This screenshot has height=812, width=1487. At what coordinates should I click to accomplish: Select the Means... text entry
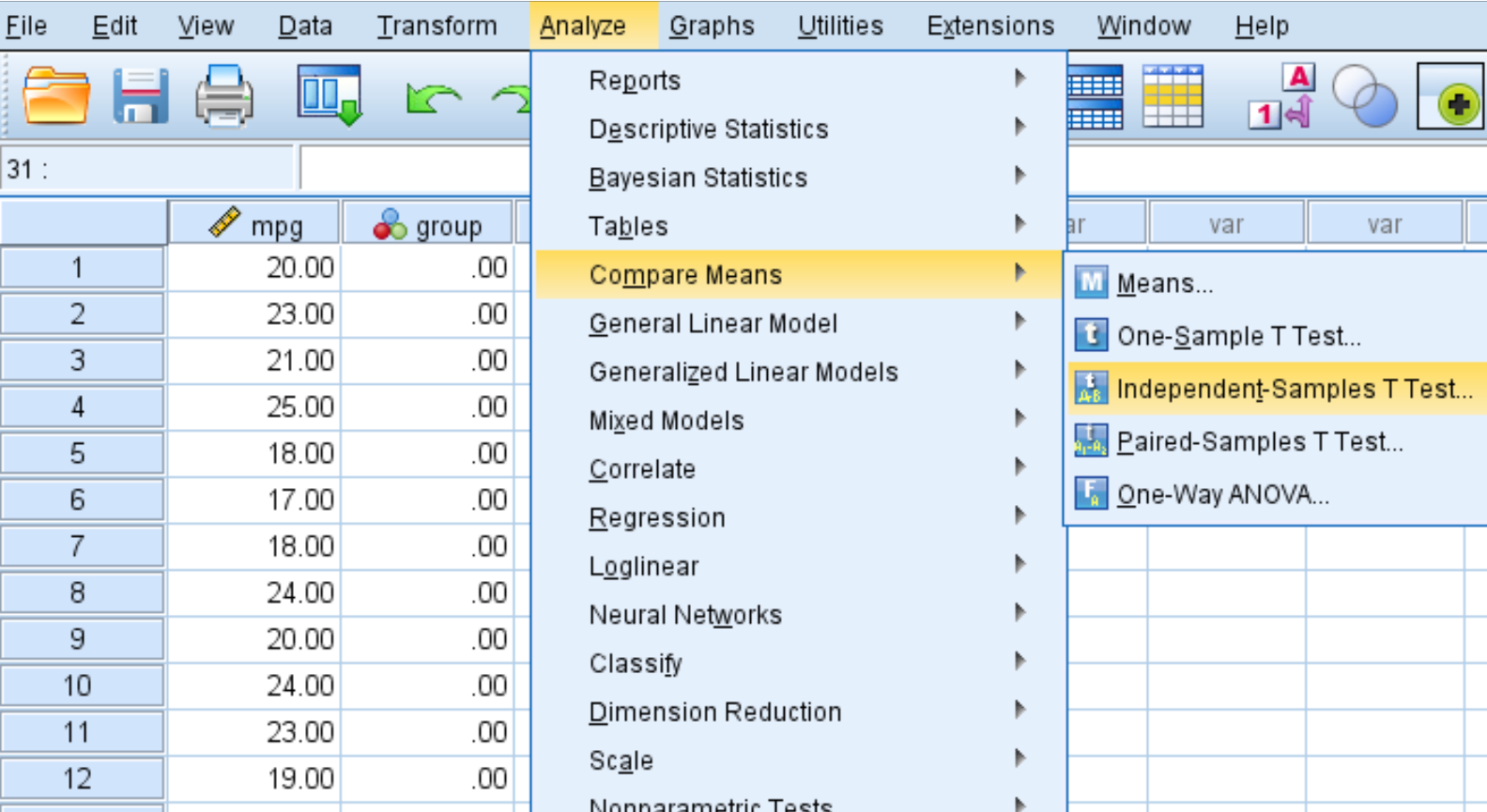click(x=1165, y=283)
